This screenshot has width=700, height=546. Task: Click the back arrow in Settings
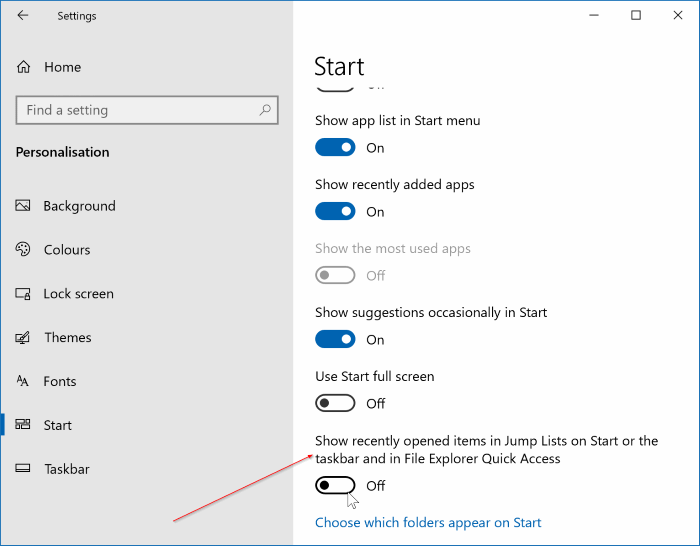(x=22, y=16)
